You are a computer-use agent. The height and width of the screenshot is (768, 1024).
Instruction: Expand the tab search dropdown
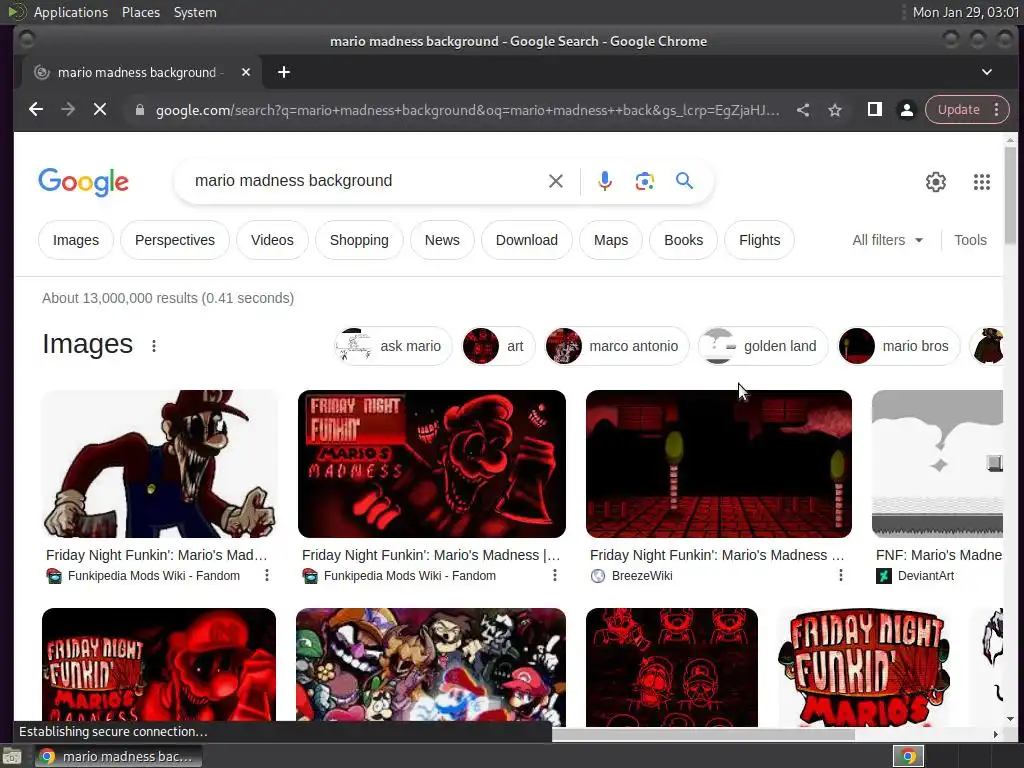pos(987,72)
